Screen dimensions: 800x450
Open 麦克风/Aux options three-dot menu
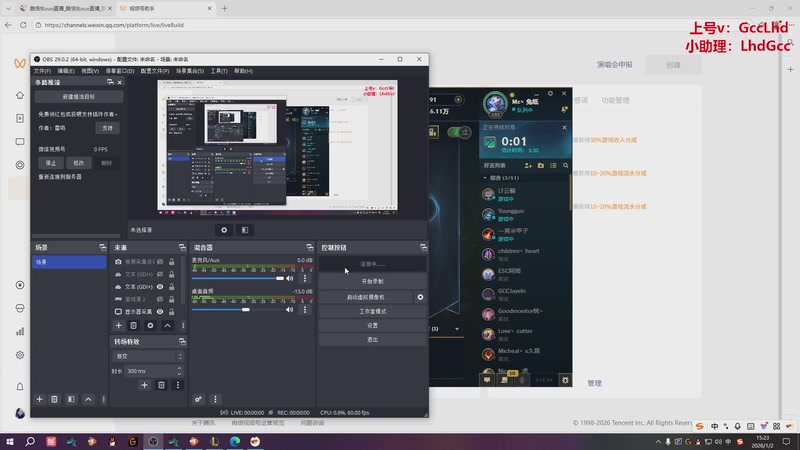point(305,278)
